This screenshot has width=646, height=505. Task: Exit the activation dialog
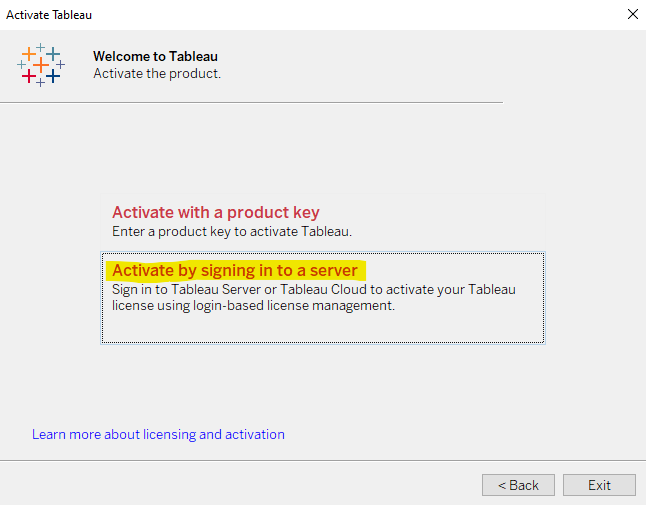599,485
